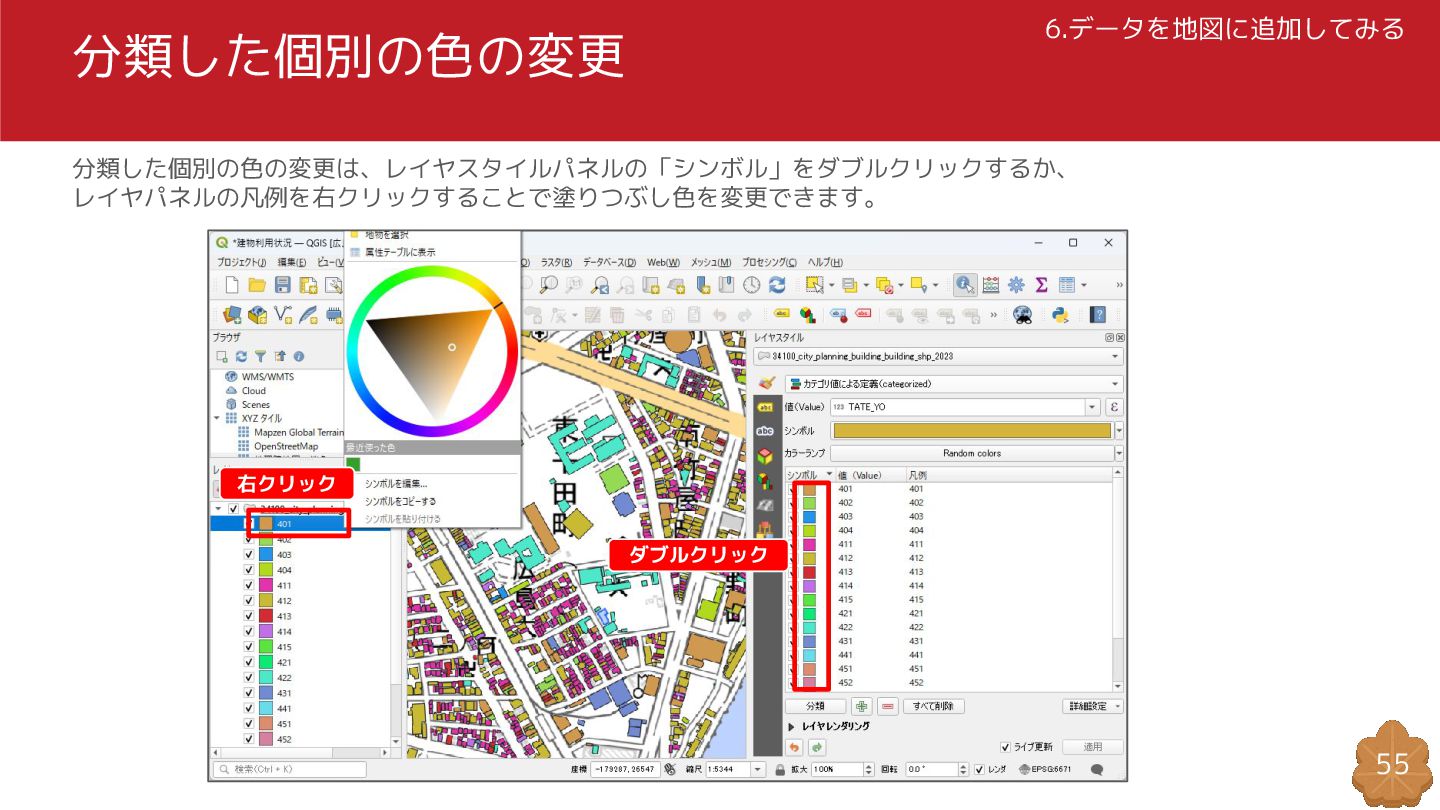
Task: Open the scale 1:5344 dropdown arrow
Action: click(x=758, y=770)
